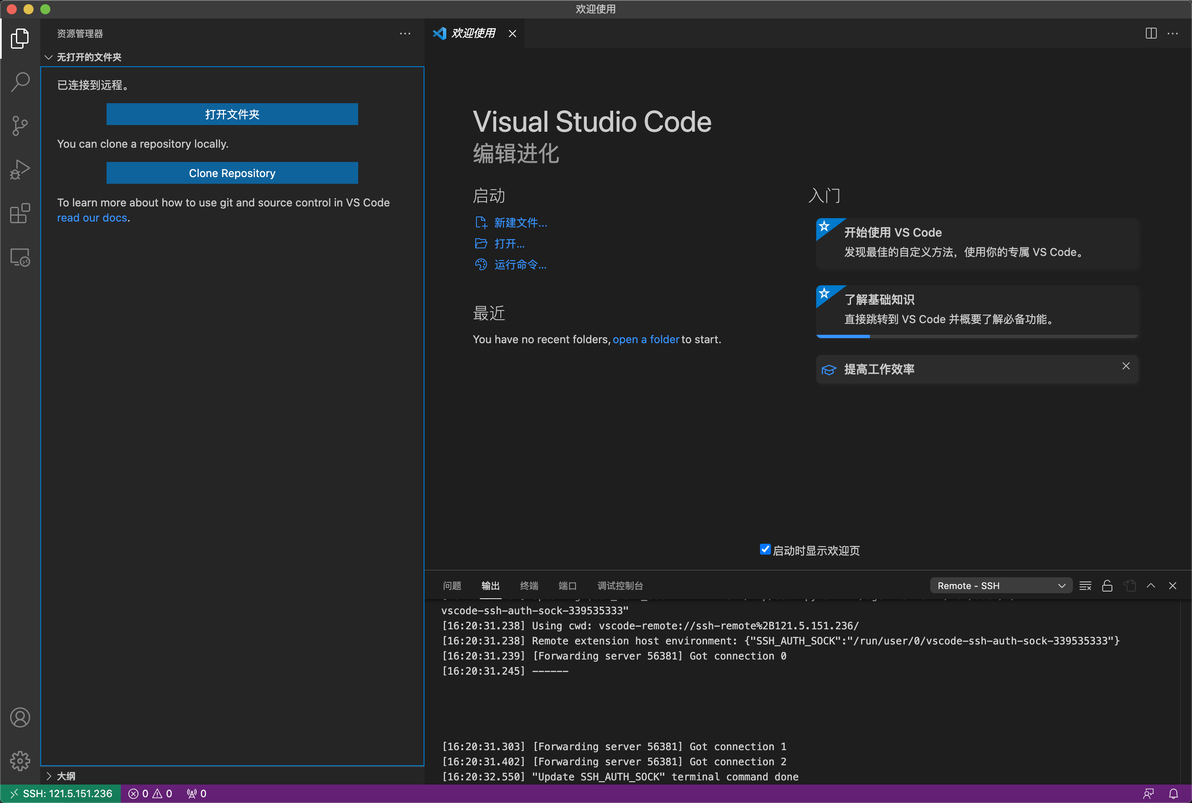Screen dimensions: 1192x803
Task: Switch to the 问题 panel tab
Action: 452,586
